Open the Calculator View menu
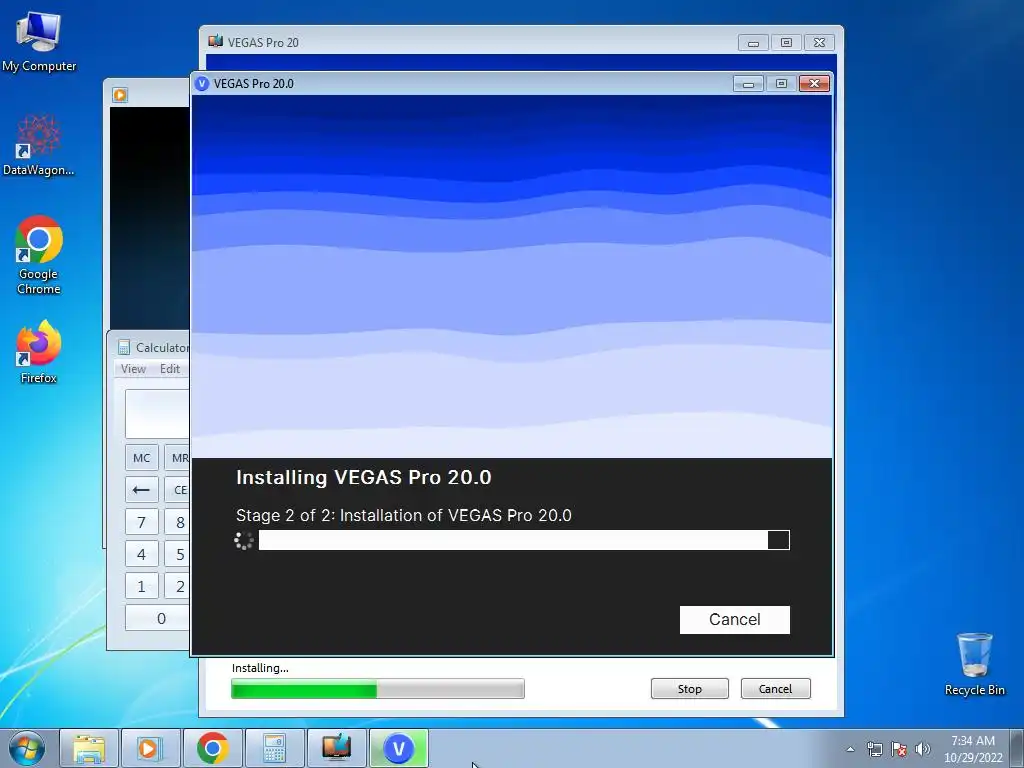This screenshot has width=1024, height=768. [133, 369]
